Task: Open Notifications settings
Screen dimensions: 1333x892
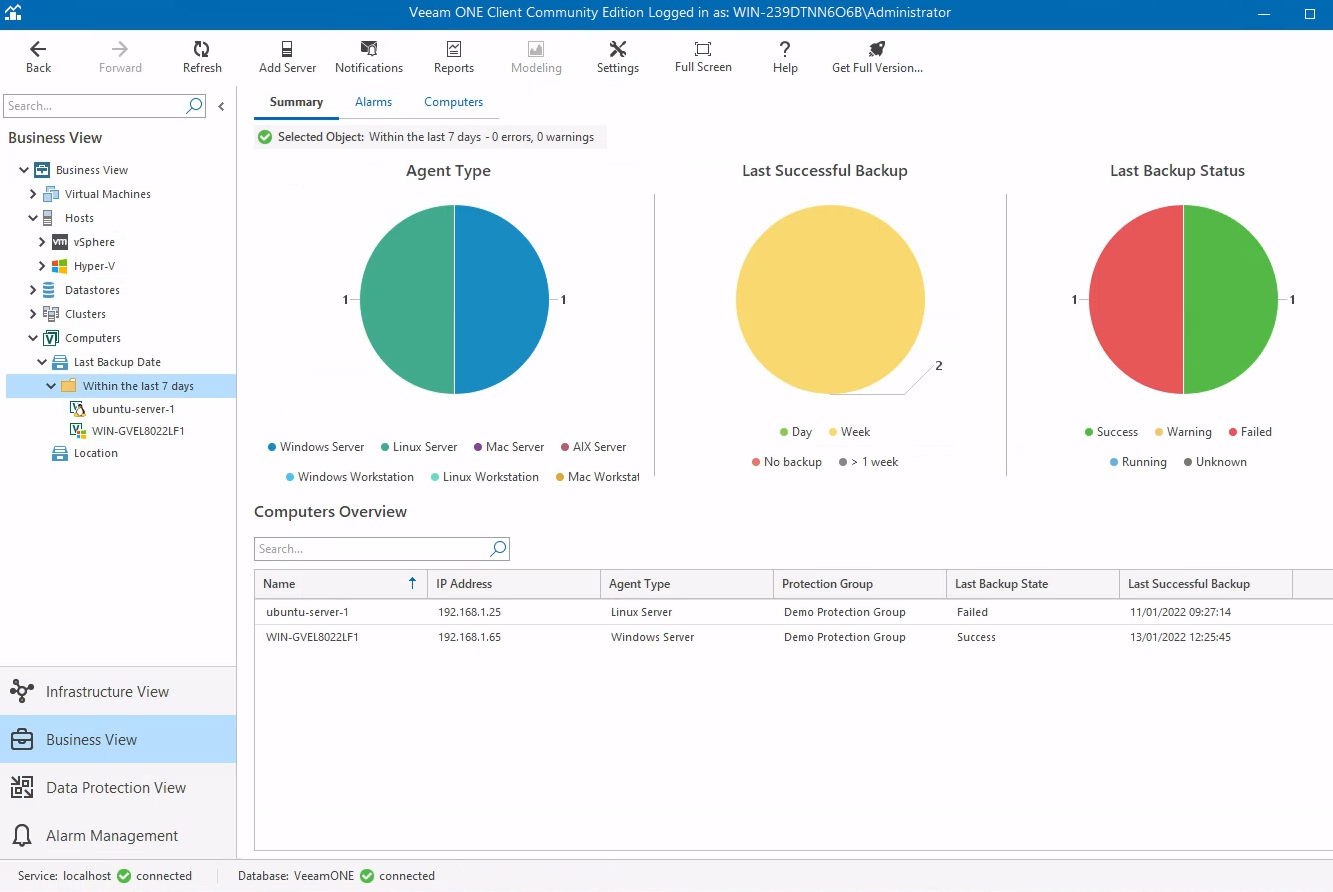Action: point(369,57)
